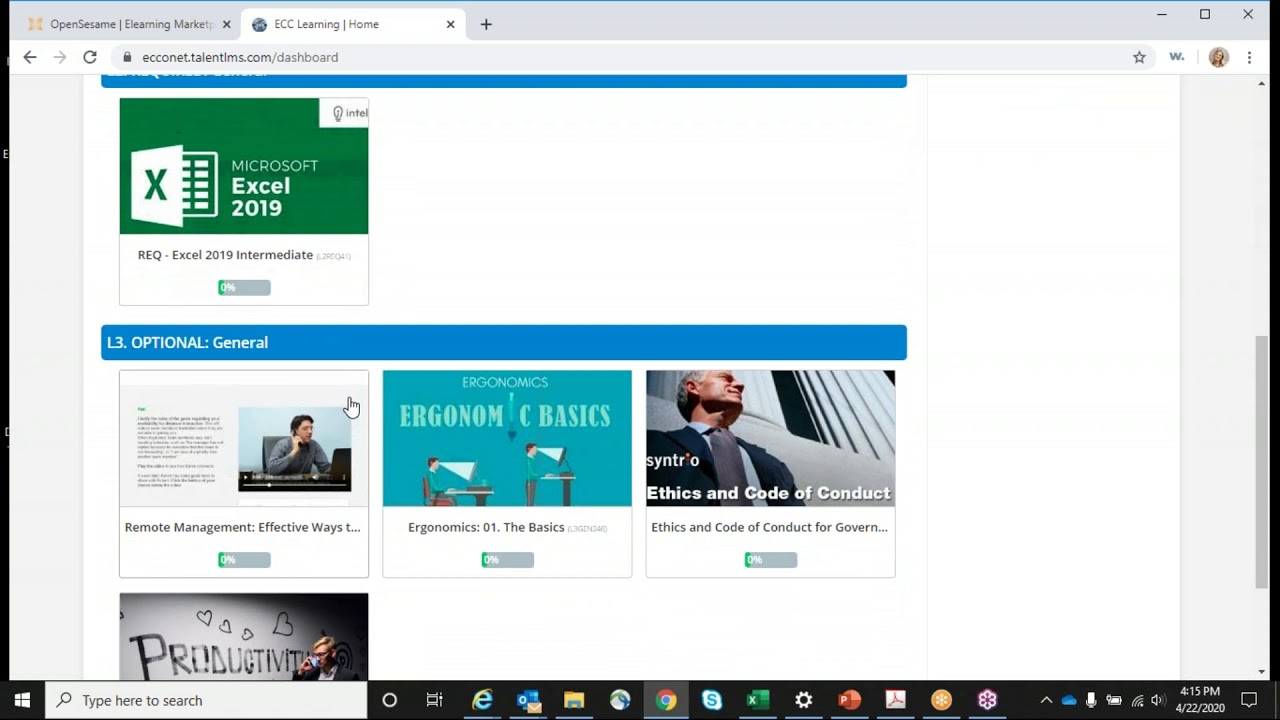Open battery status in system tray
The width and height of the screenshot is (1280, 720).
(1113, 700)
